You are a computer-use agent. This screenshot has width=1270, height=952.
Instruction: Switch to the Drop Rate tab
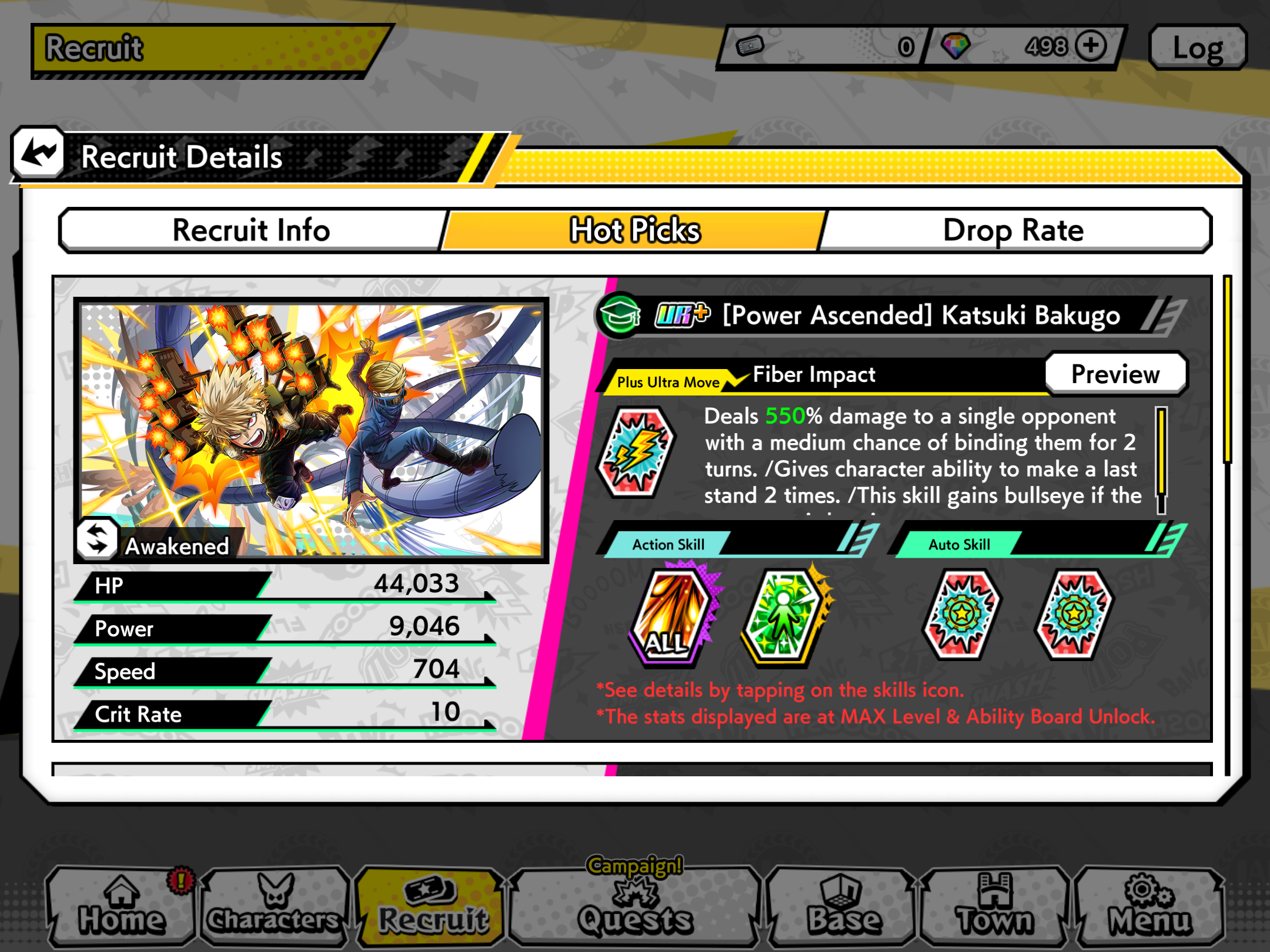click(x=1013, y=230)
